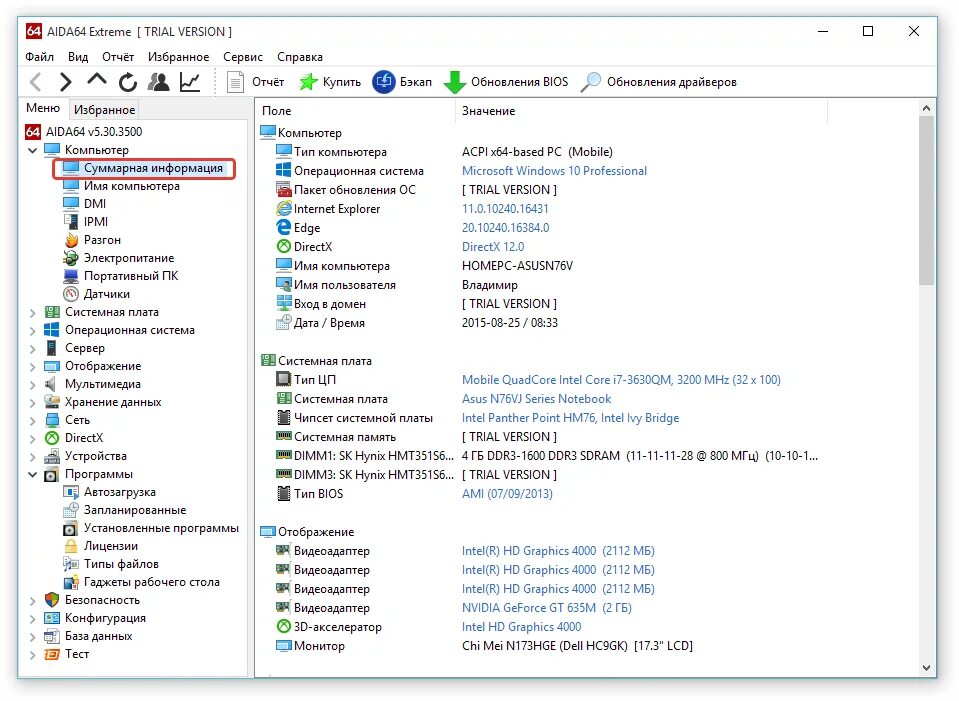Viewport: 959px width, 701px height.
Task: Go up one level with the up arrow
Action: (x=97, y=80)
